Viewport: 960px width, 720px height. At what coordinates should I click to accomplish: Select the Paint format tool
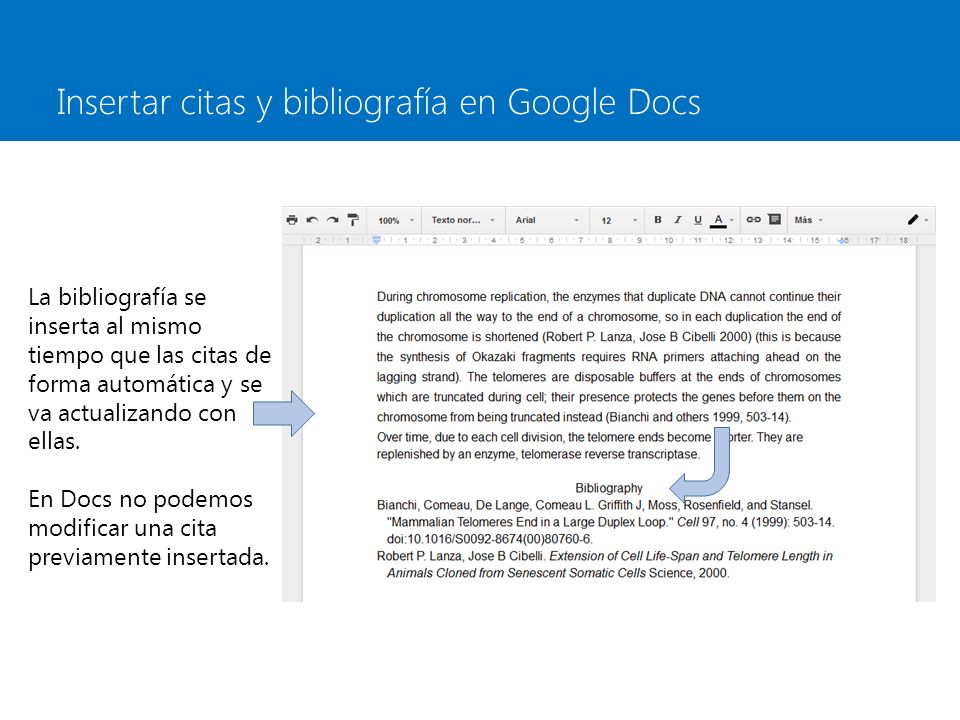(x=353, y=220)
